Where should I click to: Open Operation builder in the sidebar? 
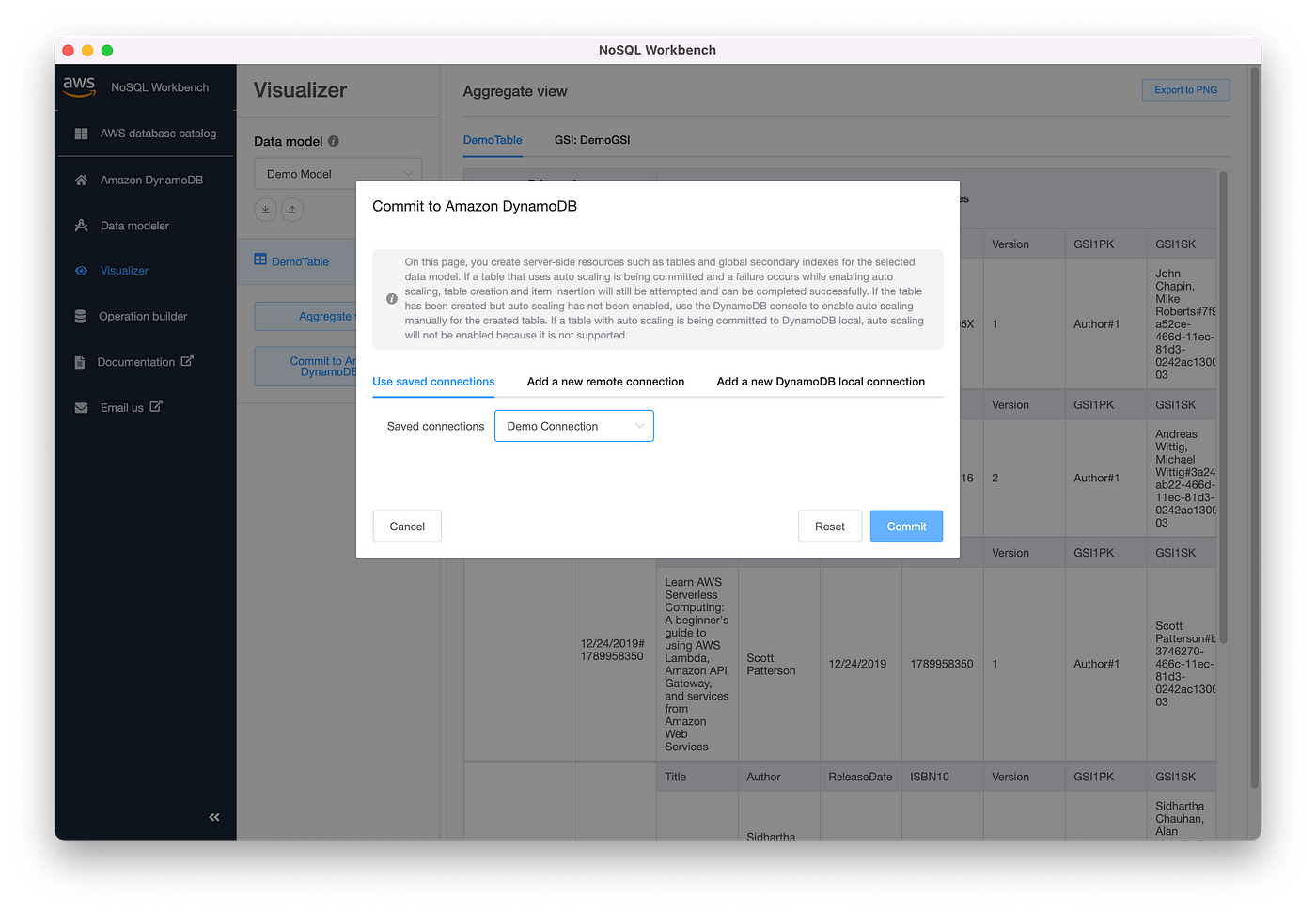point(145,317)
